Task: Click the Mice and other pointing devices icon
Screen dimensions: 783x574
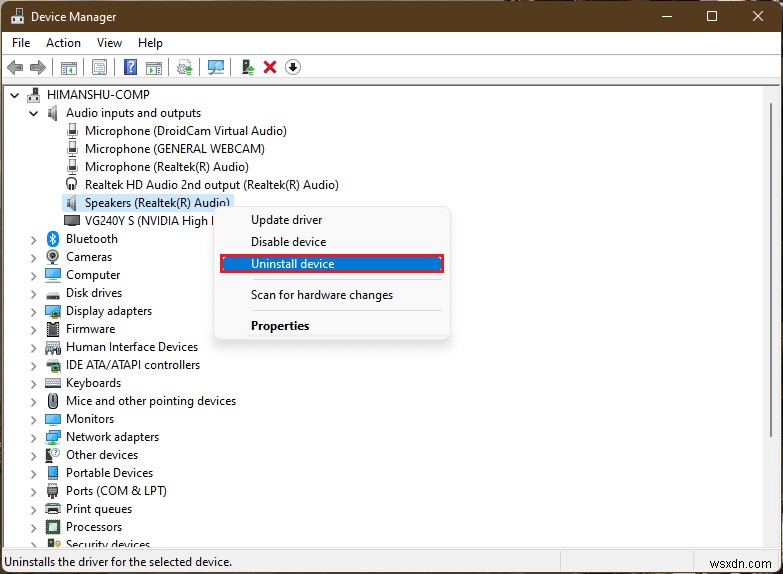Action: tap(52, 401)
